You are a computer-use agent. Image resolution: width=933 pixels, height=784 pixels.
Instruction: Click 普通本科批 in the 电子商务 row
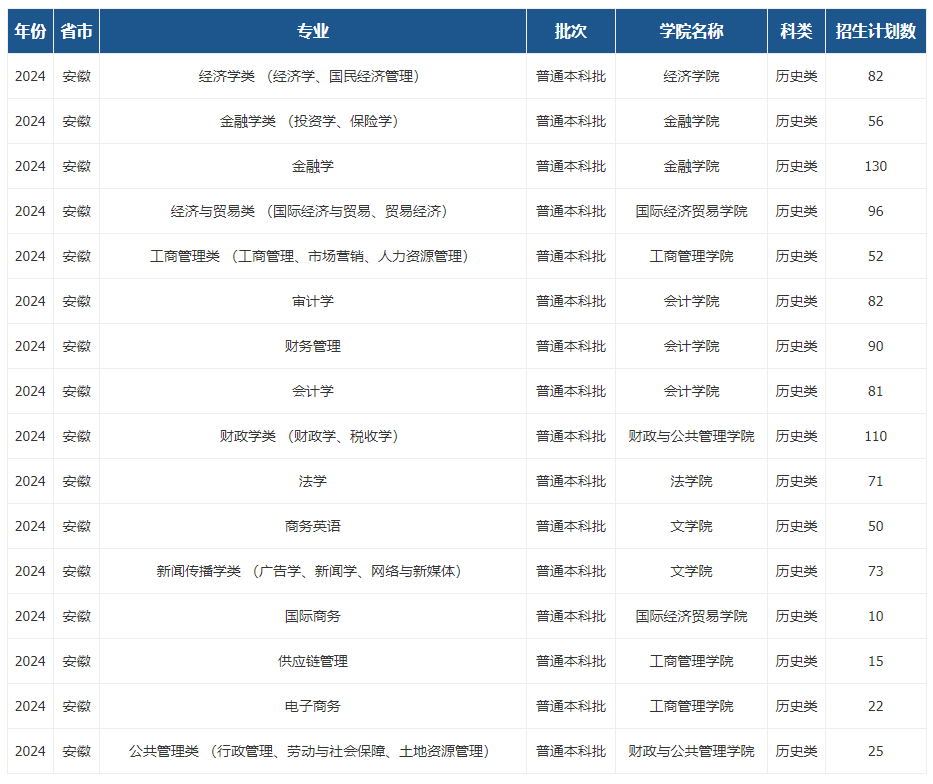coord(571,707)
